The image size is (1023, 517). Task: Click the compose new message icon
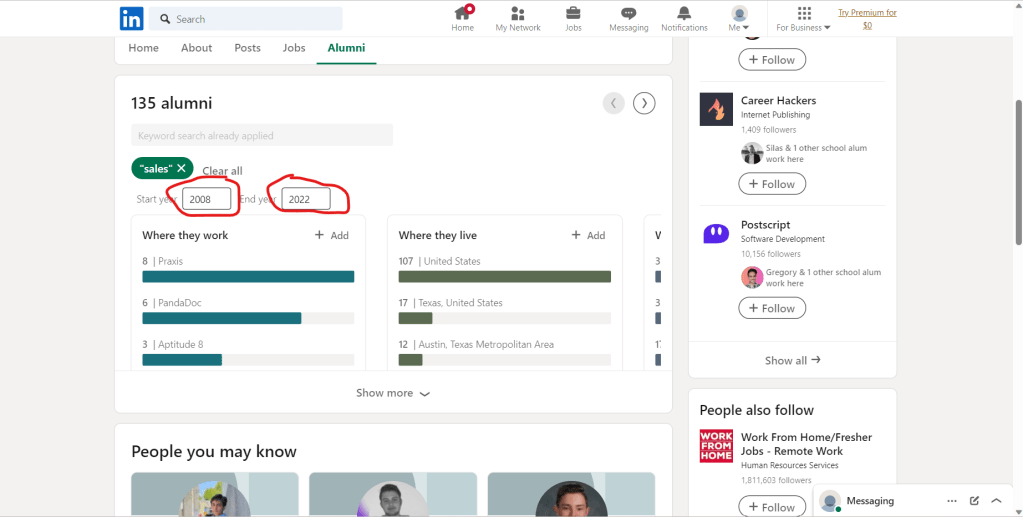point(974,501)
